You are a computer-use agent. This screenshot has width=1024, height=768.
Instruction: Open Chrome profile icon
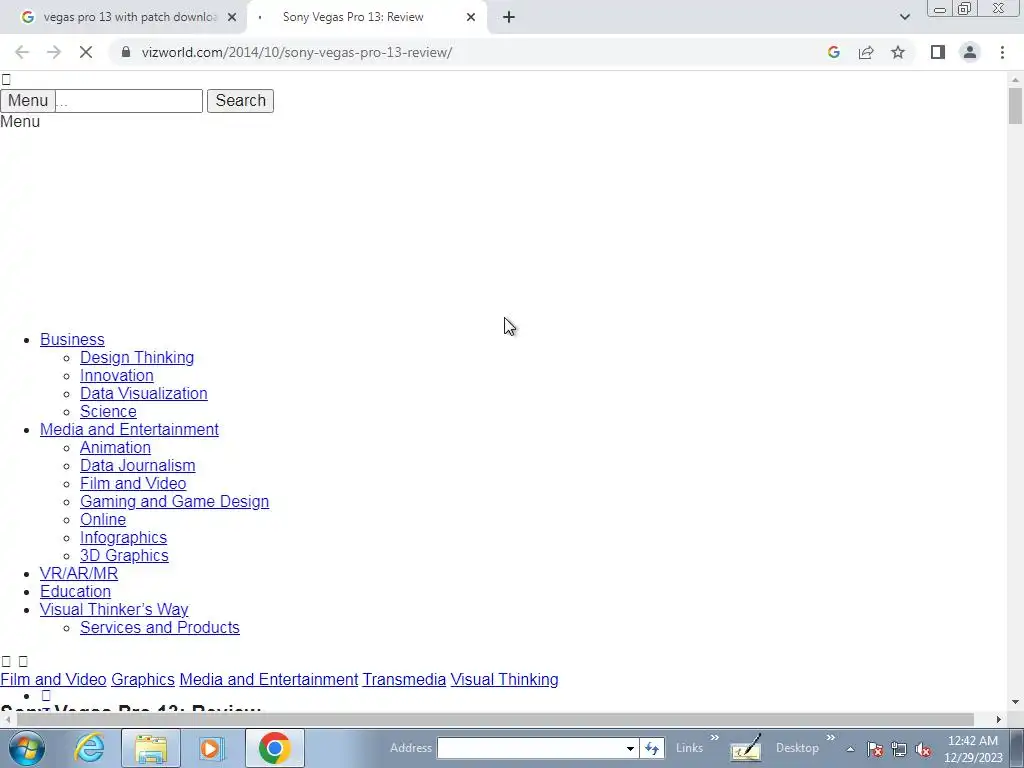click(970, 52)
